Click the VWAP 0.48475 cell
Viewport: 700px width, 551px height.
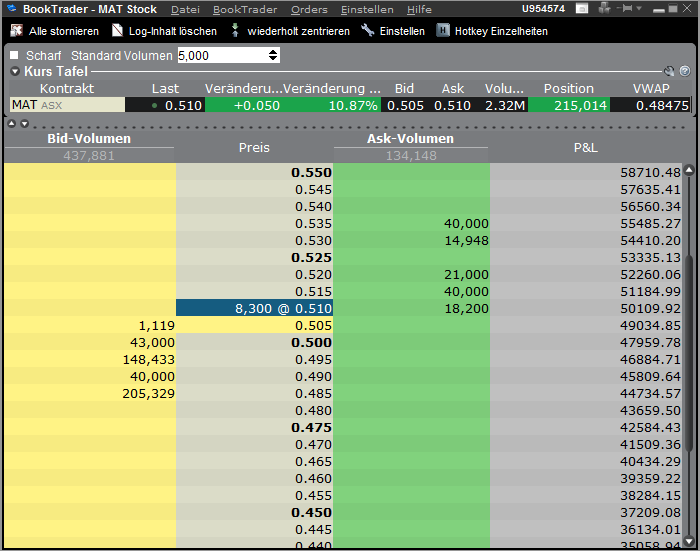coord(650,105)
